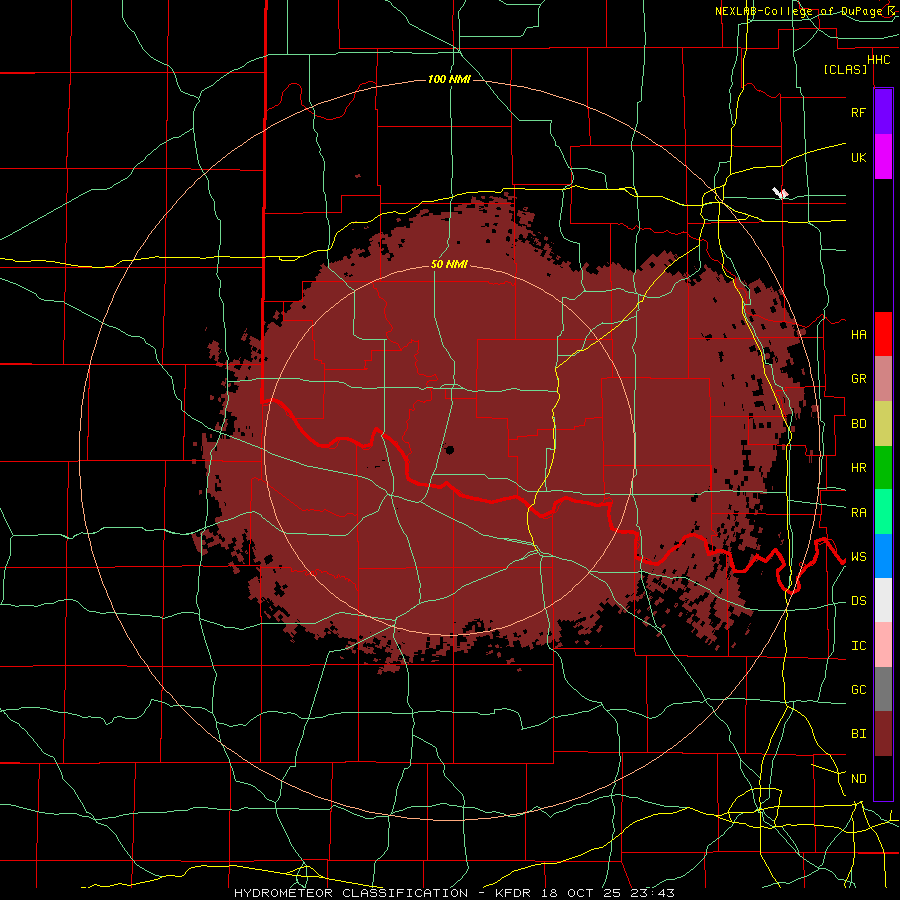Click the UK magenta legend swatch
This screenshot has height=900, width=900.
coord(883,157)
